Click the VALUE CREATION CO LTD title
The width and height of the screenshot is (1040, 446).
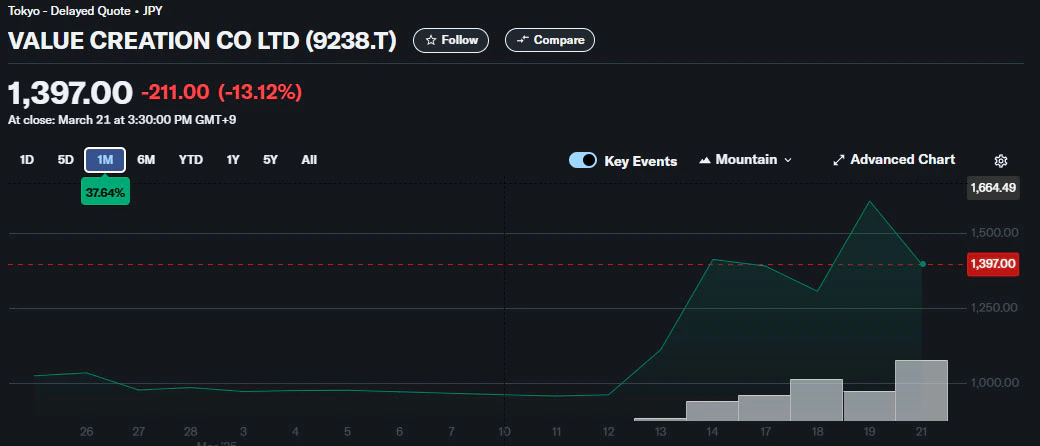202,41
